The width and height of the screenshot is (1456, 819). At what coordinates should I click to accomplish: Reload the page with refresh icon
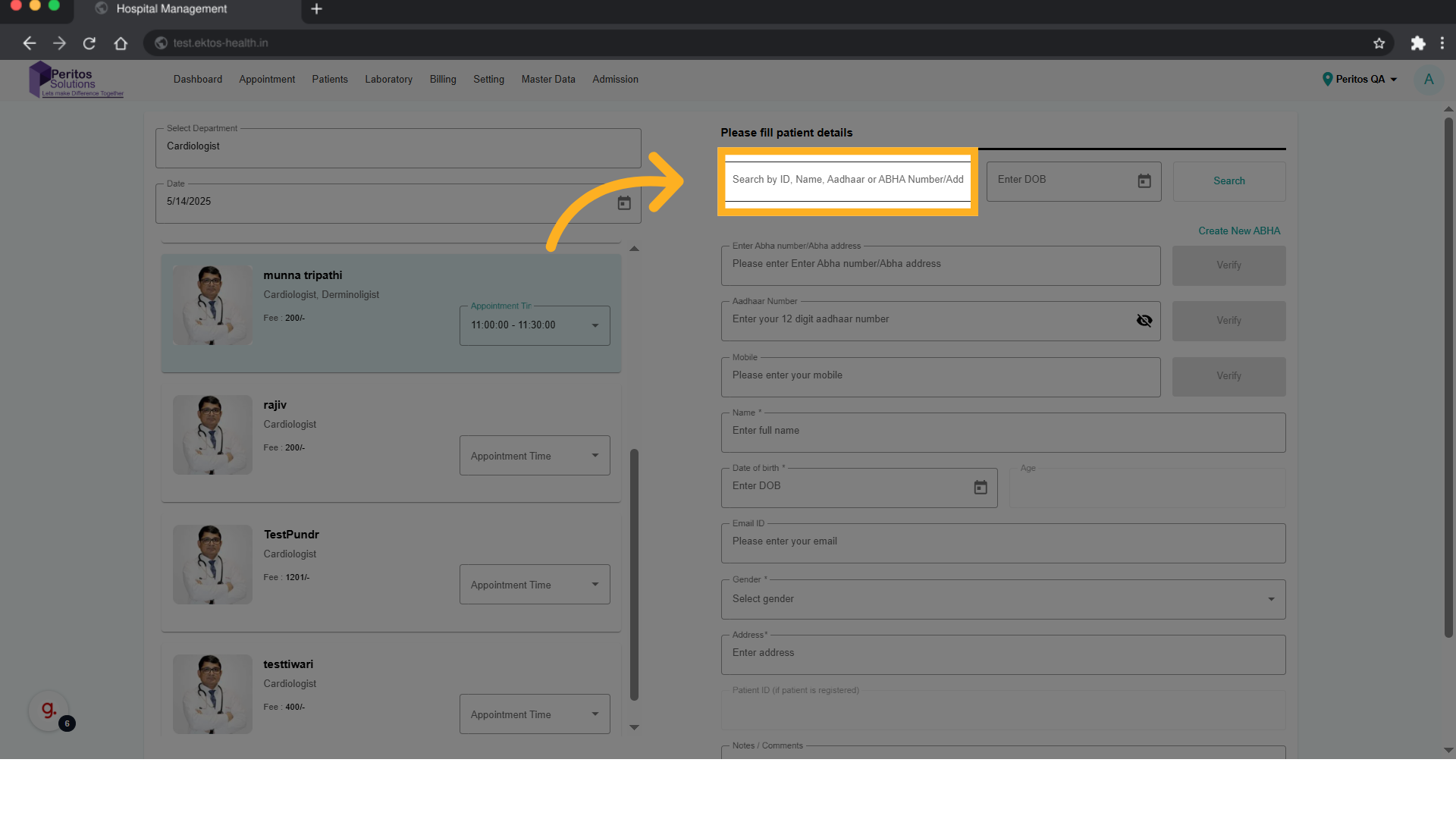[89, 43]
